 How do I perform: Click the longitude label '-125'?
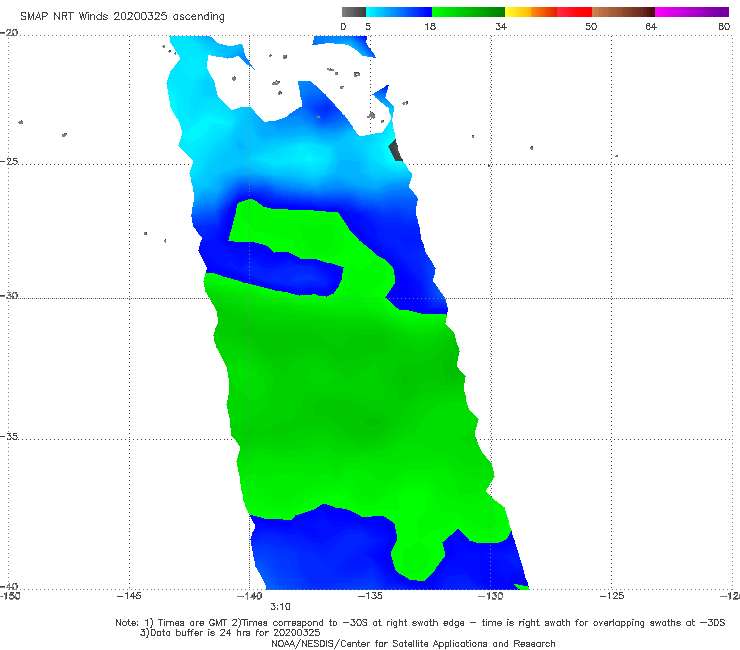click(612, 596)
